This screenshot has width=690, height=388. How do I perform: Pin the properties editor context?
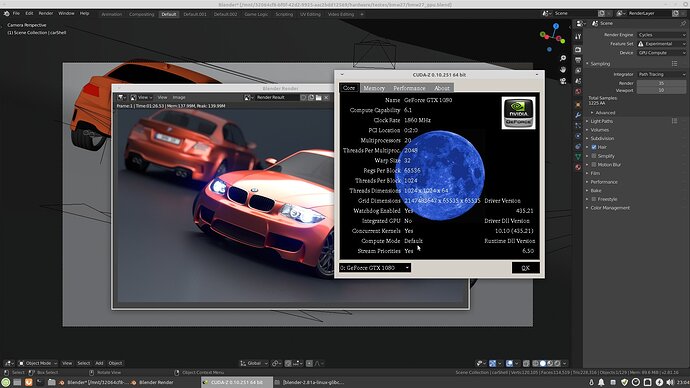(683, 23)
